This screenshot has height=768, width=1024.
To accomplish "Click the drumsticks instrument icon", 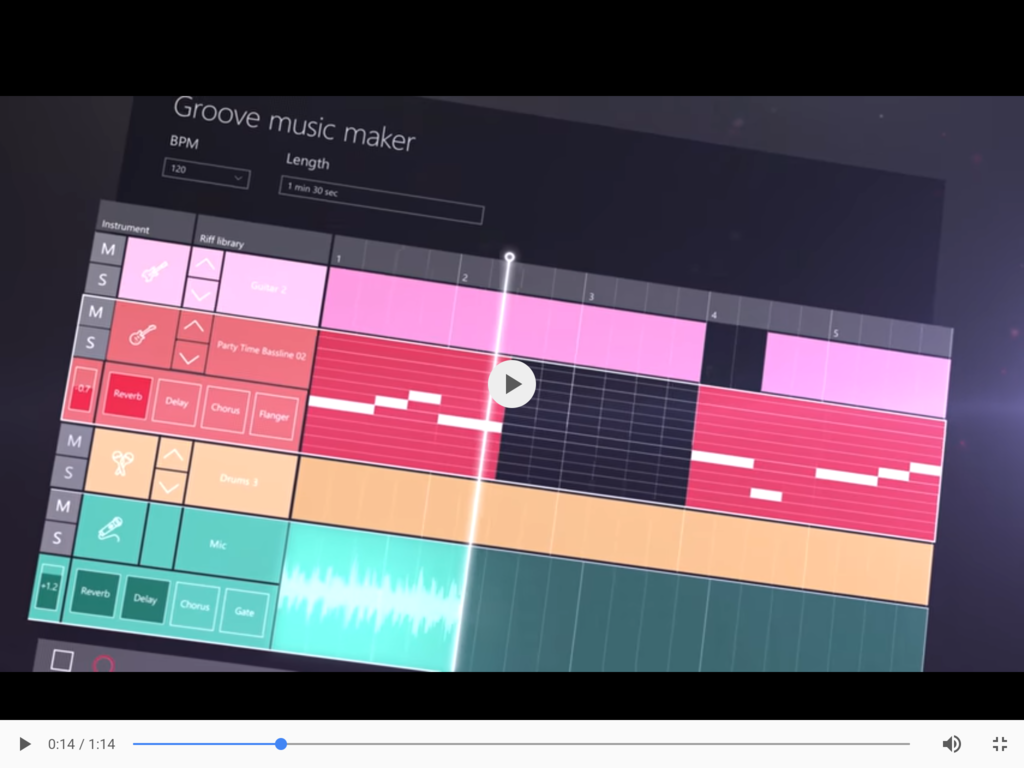I will [x=121, y=464].
